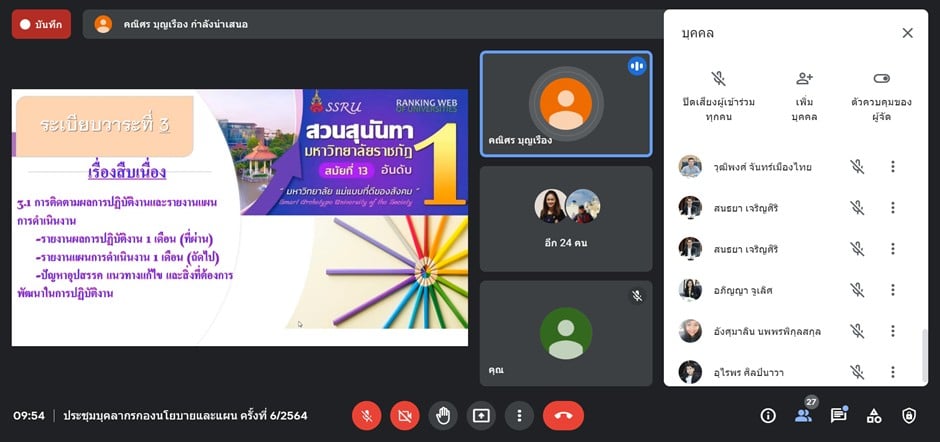Click the red บันทึก record button

41,24
